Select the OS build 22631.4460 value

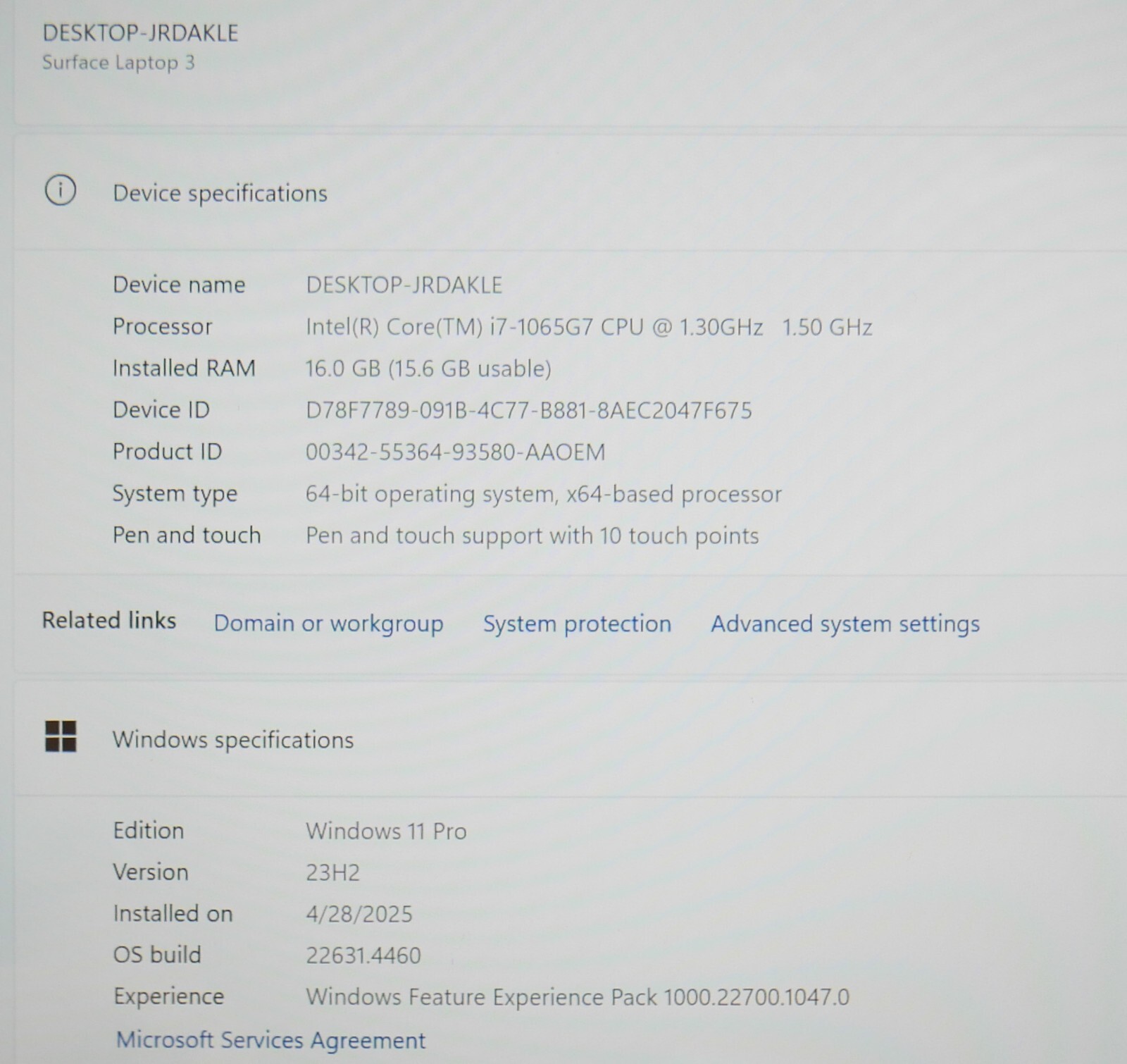(x=363, y=955)
